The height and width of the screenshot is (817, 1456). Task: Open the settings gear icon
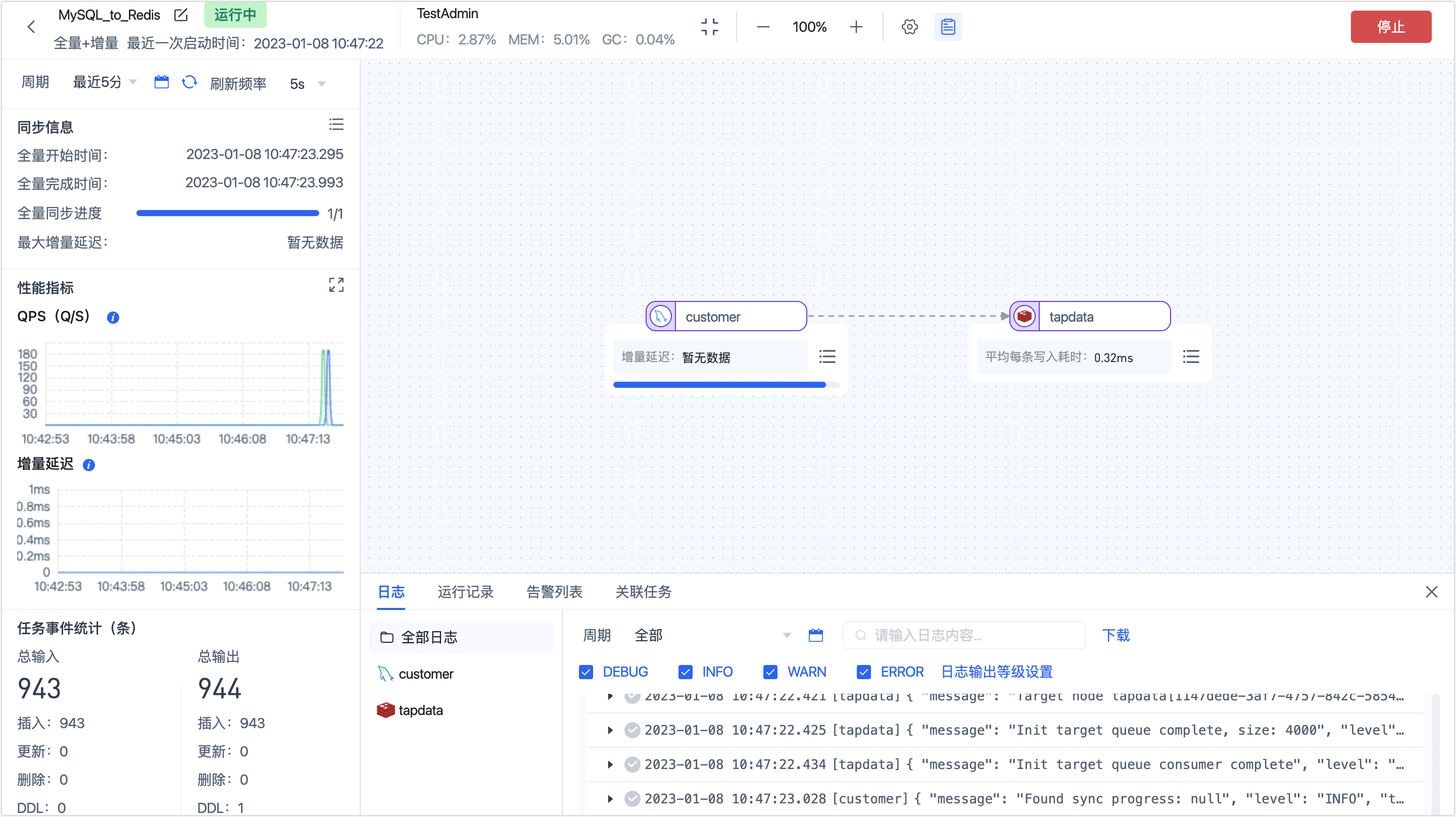pyautogui.click(x=909, y=27)
